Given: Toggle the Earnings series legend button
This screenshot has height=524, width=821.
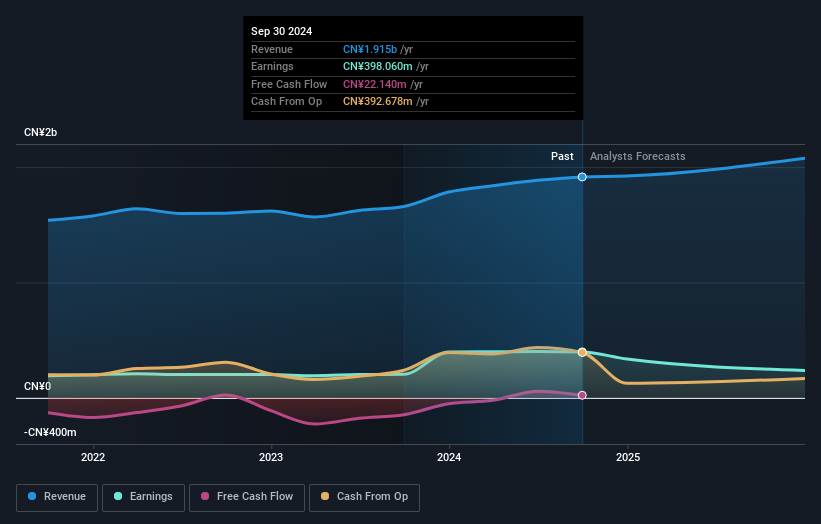Looking at the screenshot, I should point(143,497).
